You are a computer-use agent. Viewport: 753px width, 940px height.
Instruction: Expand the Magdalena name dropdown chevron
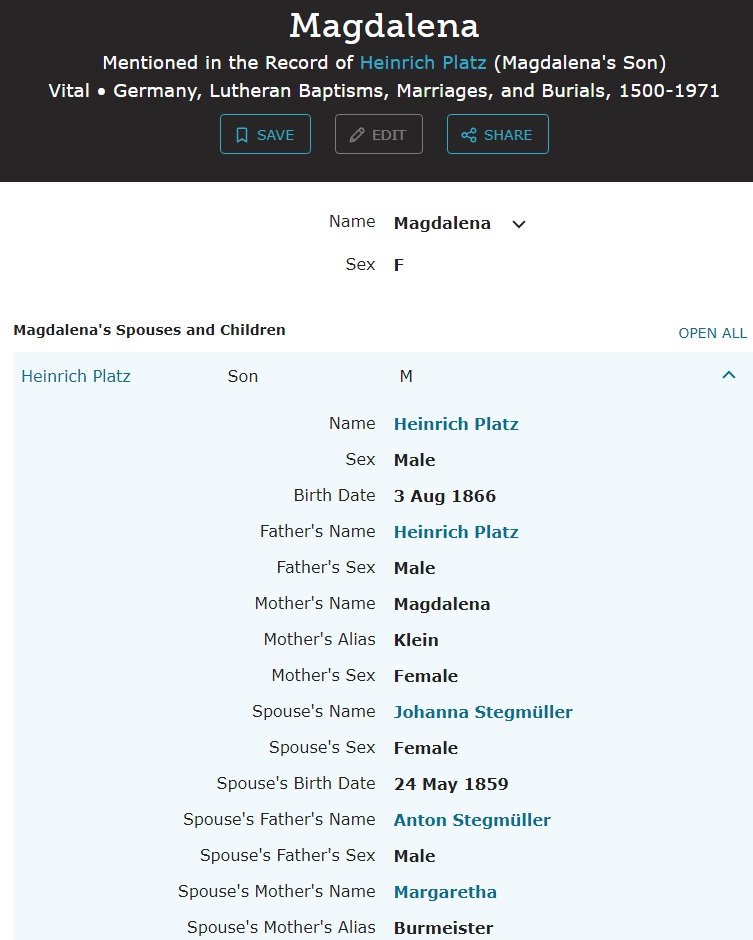(x=518, y=224)
